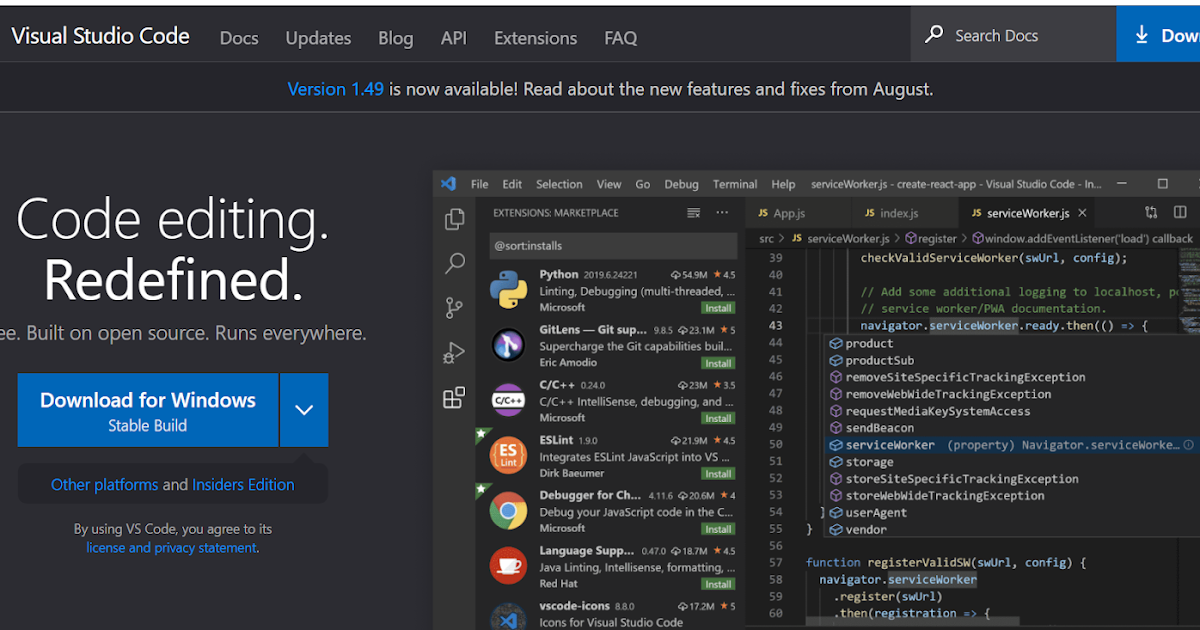Click the Search Docs magnifier icon
This screenshot has width=1200, height=630.
[933, 33]
